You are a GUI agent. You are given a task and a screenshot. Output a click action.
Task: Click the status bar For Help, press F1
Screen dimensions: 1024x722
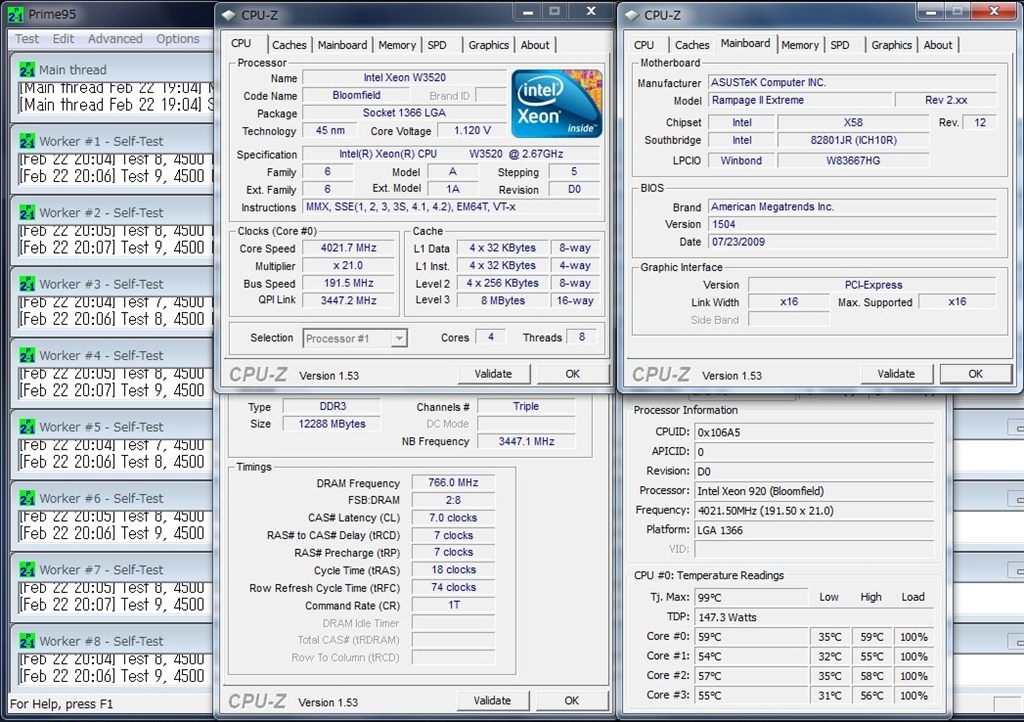tap(61, 704)
